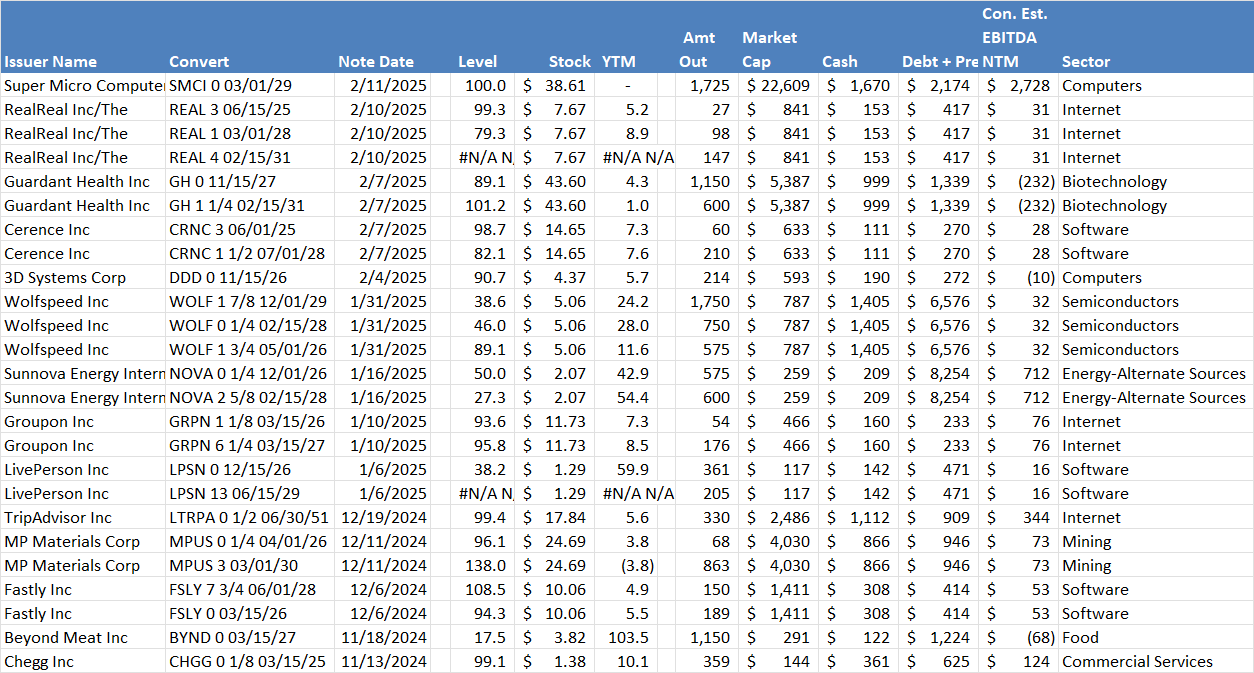
Task: Select the REAL 3 06/15/25 cell
Action: pyautogui.click(x=248, y=110)
